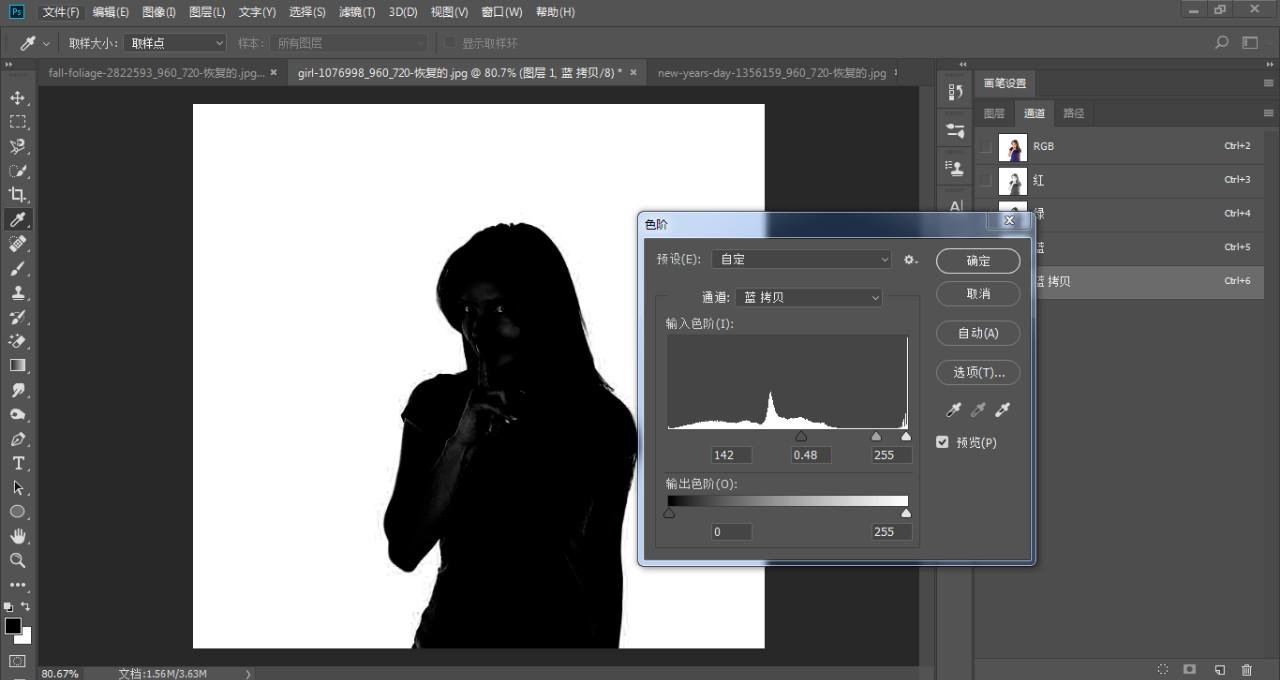Select the Move tool
This screenshot has height=680, width=1280.
pyautogui.click(x=17, y=98)
